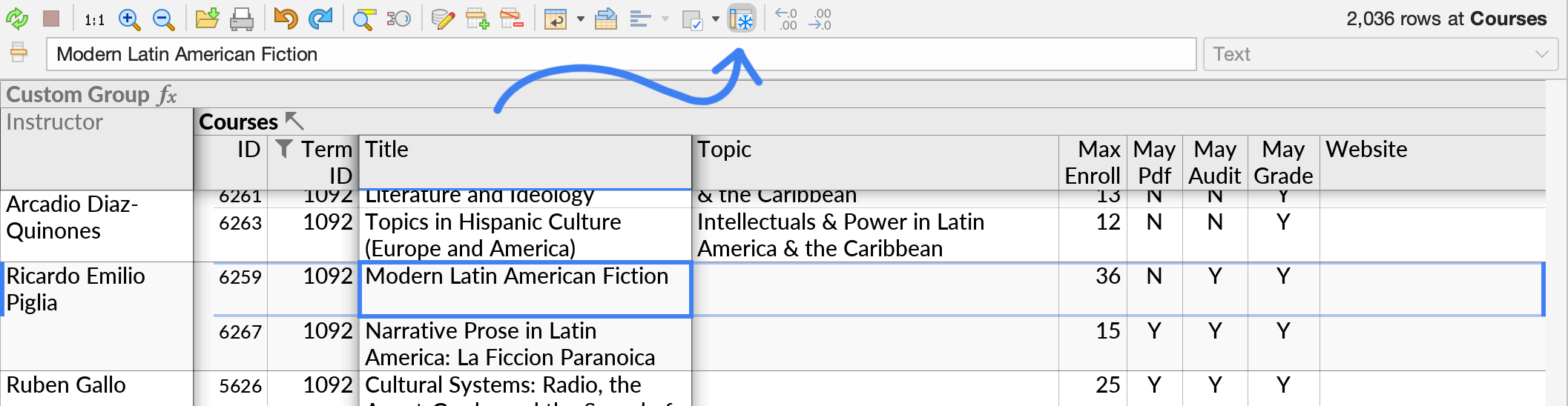
Task: Click the green refresh data icon
Action: [x=17, y=19]
